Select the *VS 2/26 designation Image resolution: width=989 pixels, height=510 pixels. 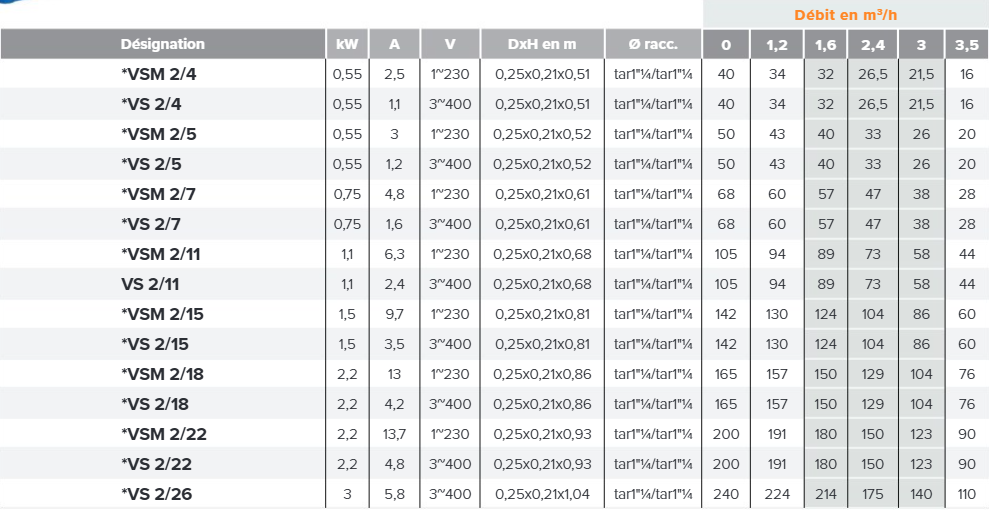point(156,494)
